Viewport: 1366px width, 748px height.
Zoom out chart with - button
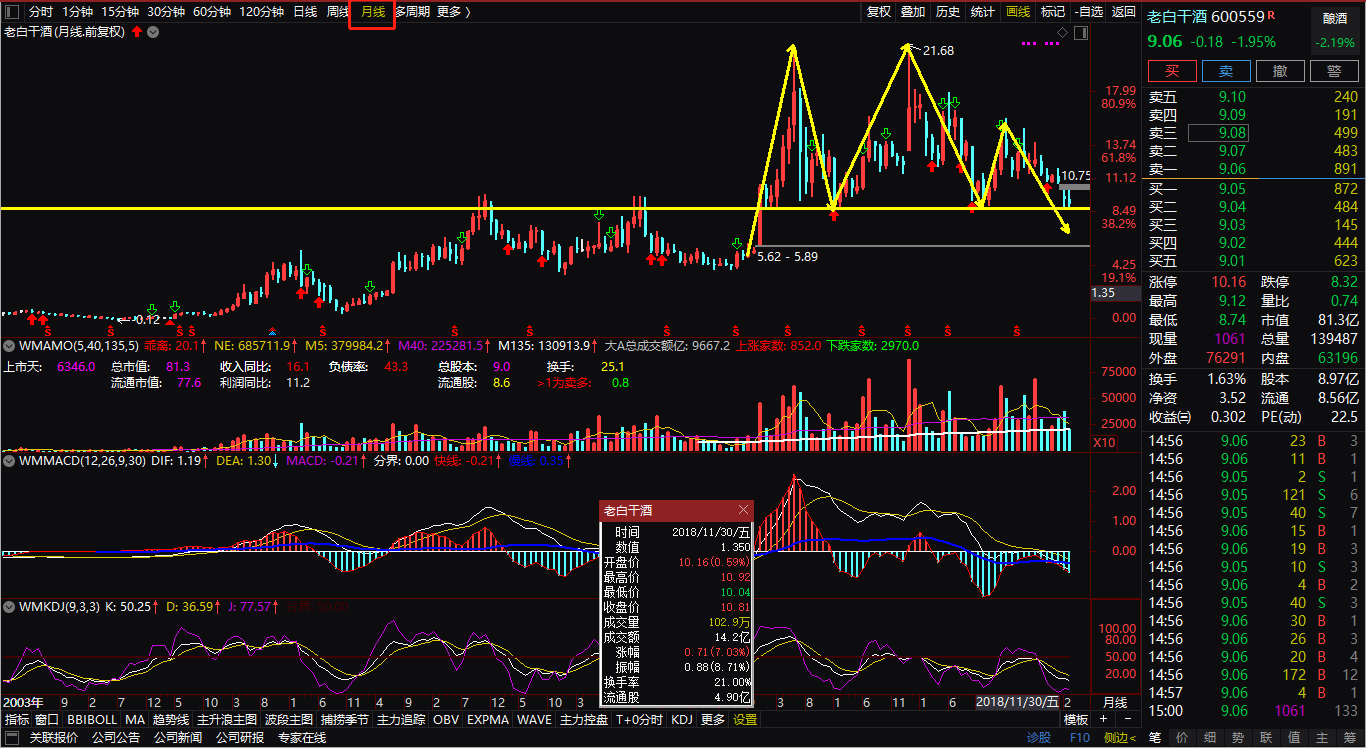coord(1129,719)
